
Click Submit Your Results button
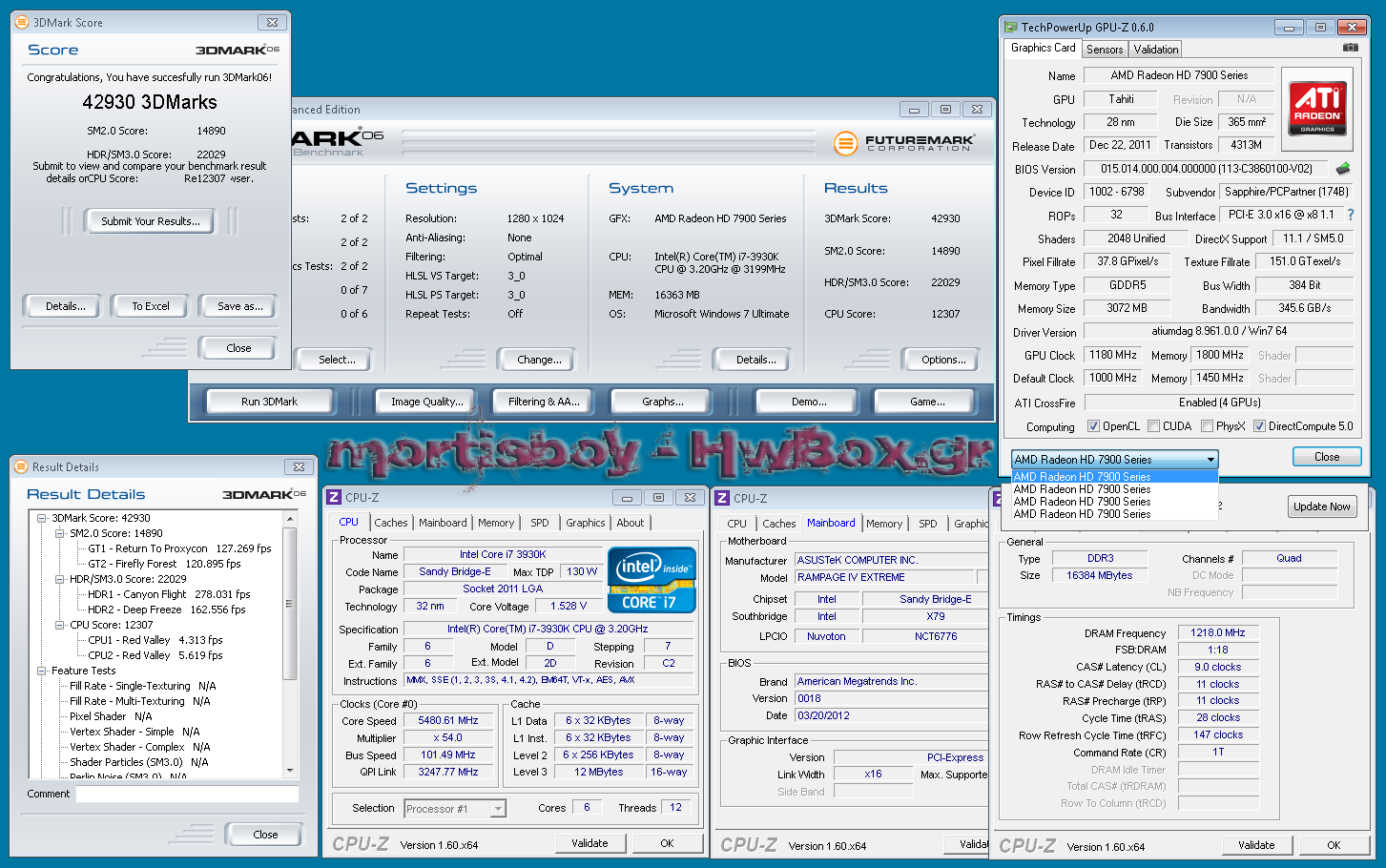click(x=151, y=221)
